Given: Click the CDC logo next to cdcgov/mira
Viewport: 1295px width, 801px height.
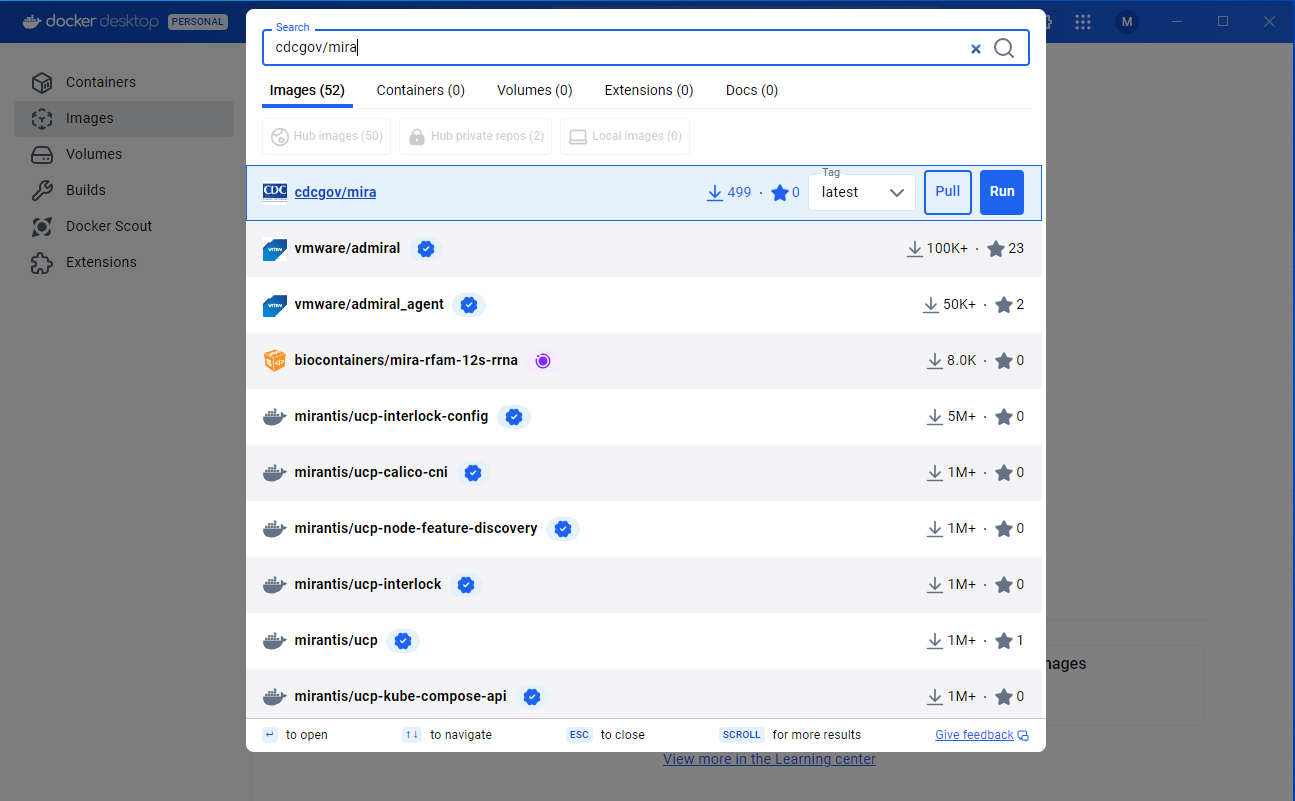Looking at the screenshot, I should (x=275, y=192).
